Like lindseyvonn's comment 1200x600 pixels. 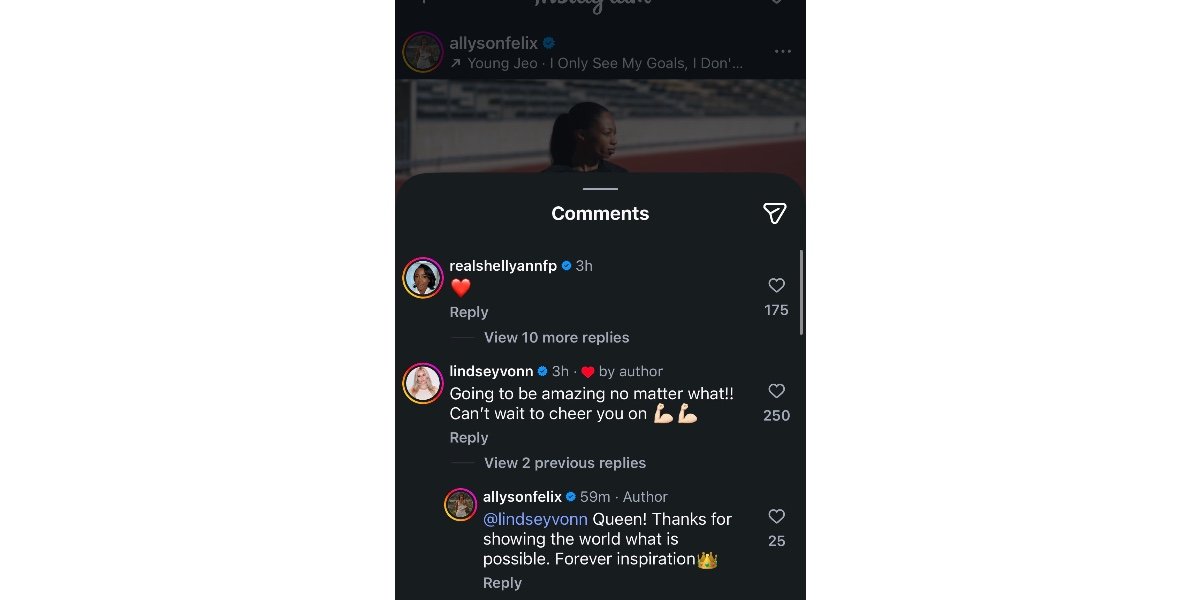coord(776,391)
